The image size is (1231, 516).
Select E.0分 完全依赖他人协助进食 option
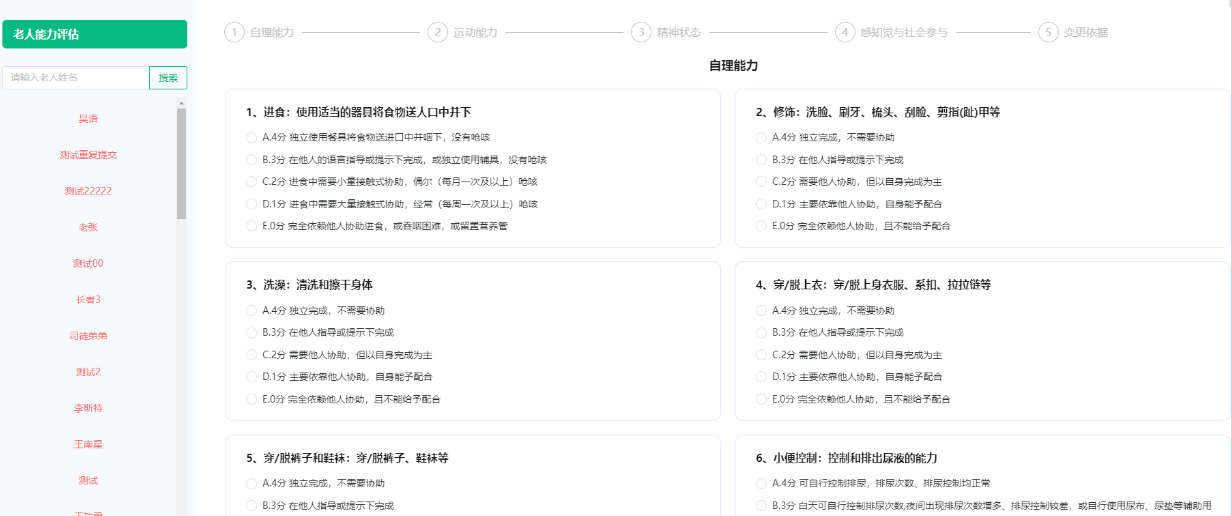tap(251, 226)
